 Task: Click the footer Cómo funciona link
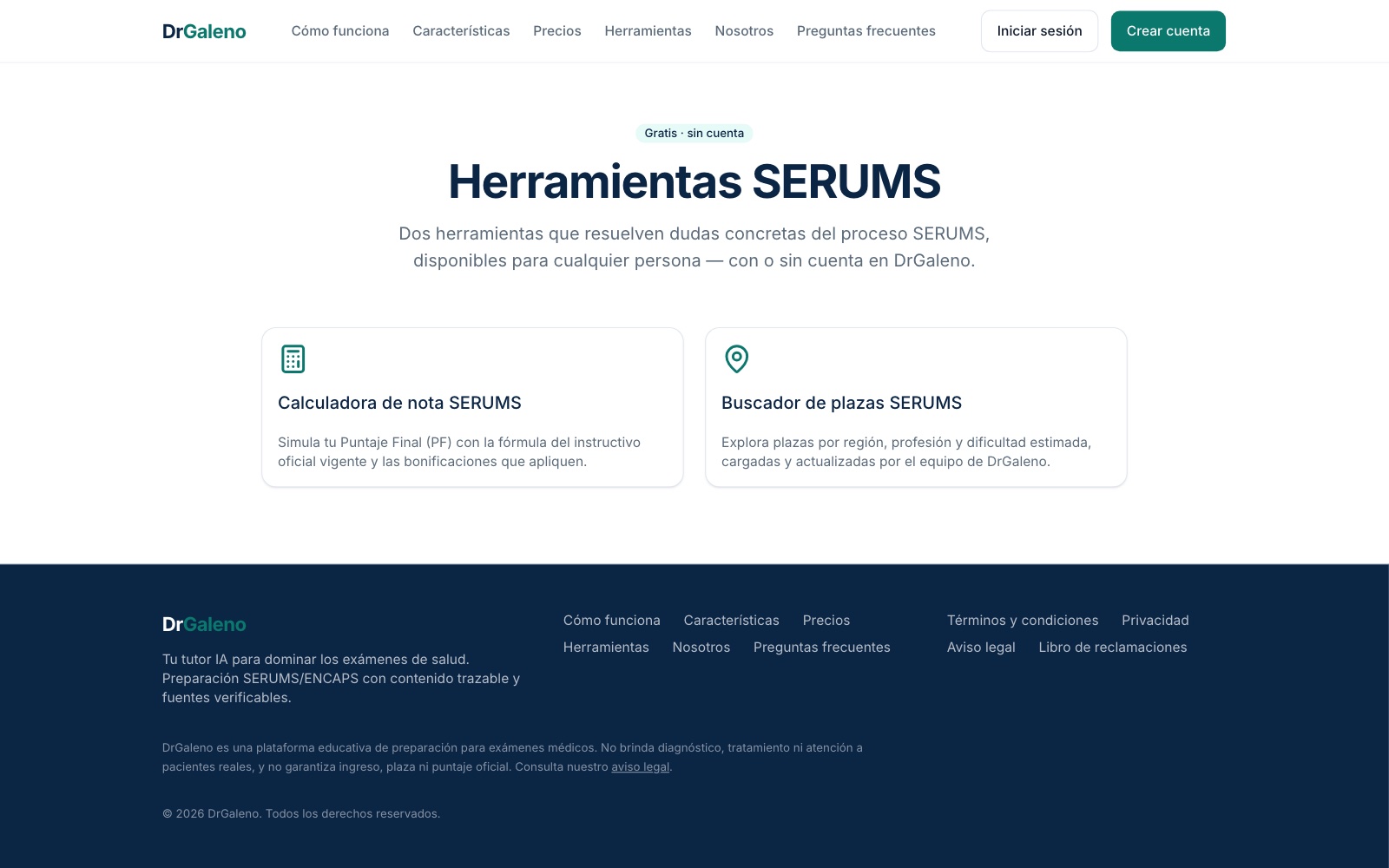pos(612,621)
